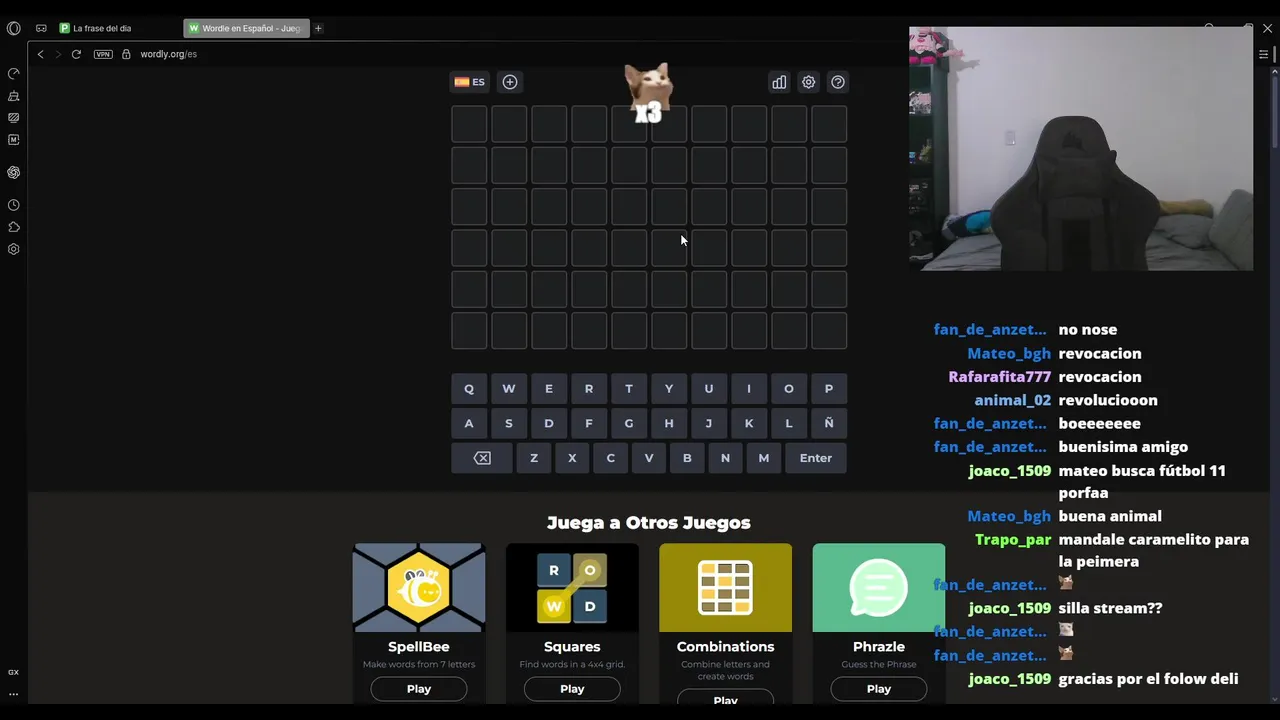Submit the guess with Enter key
Viewport: 1280px width, 720px height.
click(x=816, y=458)
